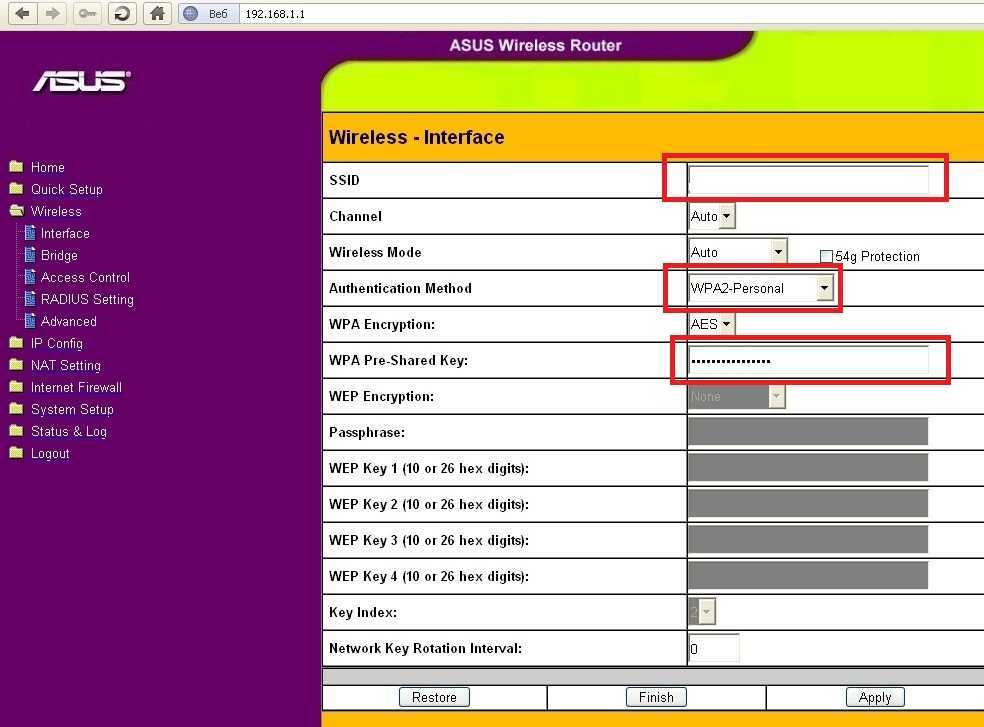Go forward with the browser forward arrow
This screenshot has width=984, height=727.
click(x=53, y=13)
